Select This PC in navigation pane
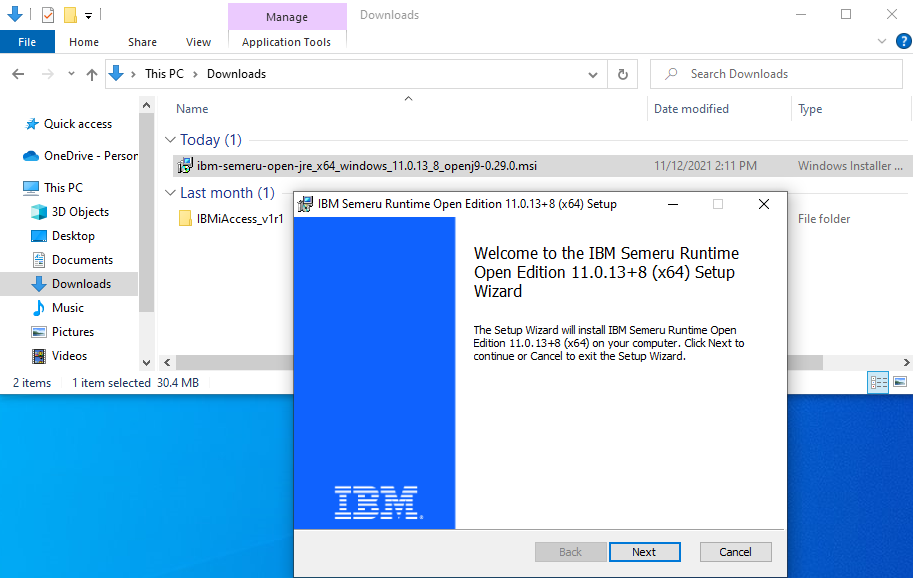 coord(63,187)
